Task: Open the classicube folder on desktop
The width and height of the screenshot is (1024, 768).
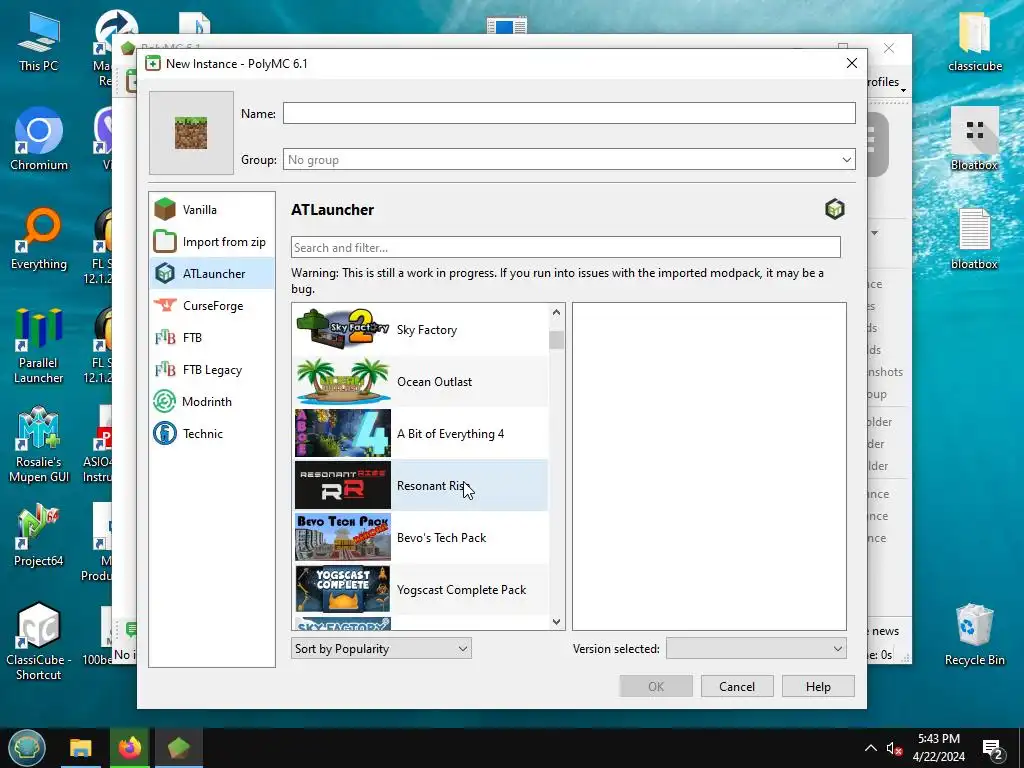Action: coord(974,42)
